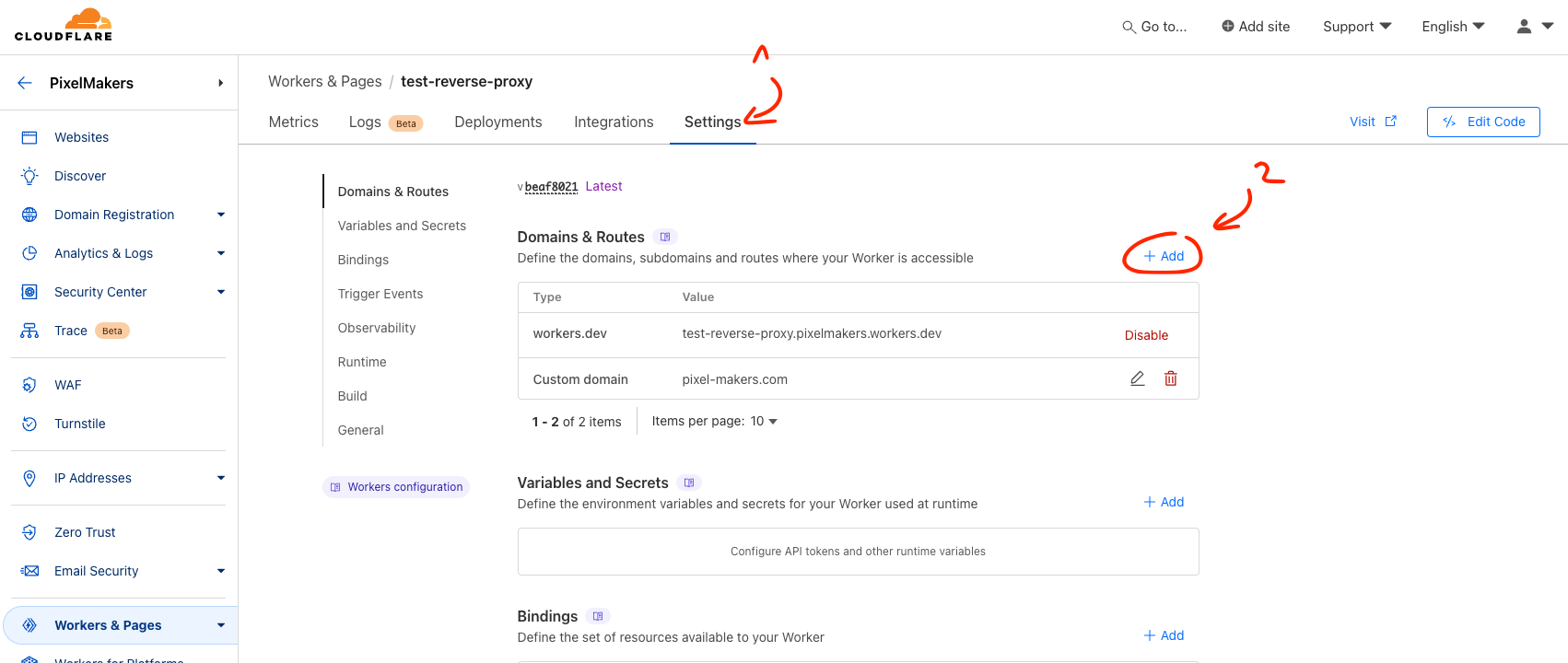Screen dimensions: 1568x663
Task: Add a new binding
Action: coord(1164,635)
